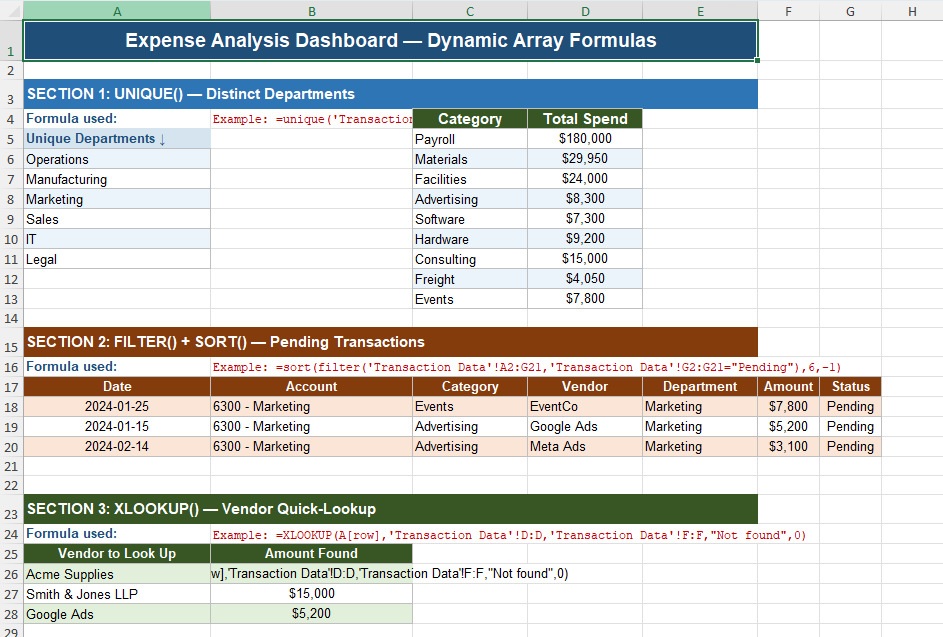Select column F header

pos(788,11)
